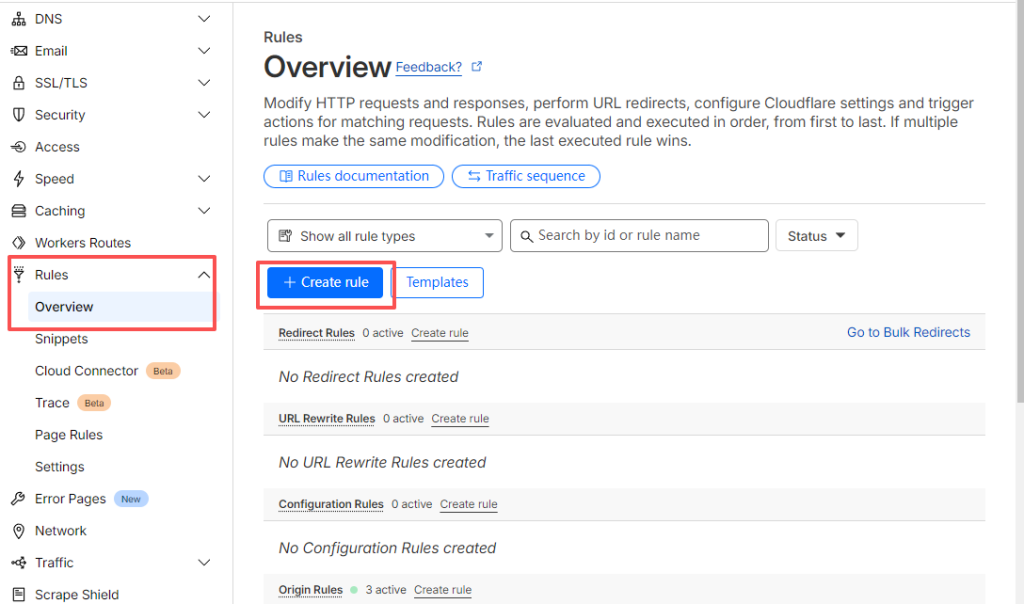Screen dimensions: 1024x604
Task: Select Workers Routes in the sidebar
Action: pyautogui.click(x=82, y=243)
